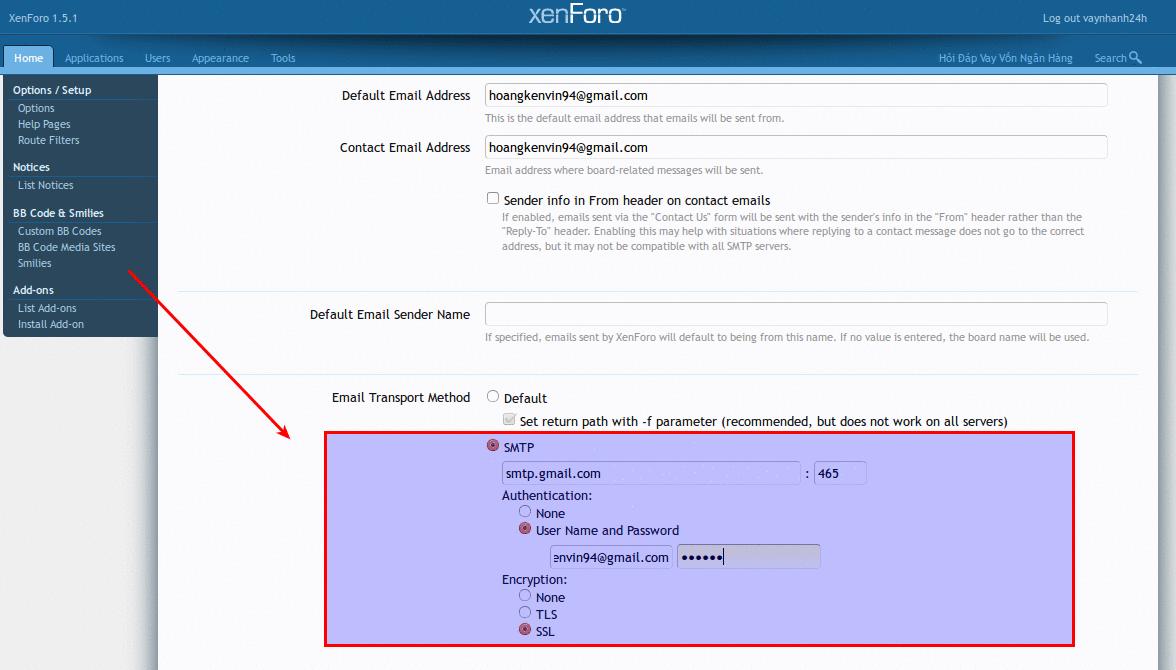1176x670 pixels.
Task: Click the BB Code & Smilies heading
Action: point(58,213)
